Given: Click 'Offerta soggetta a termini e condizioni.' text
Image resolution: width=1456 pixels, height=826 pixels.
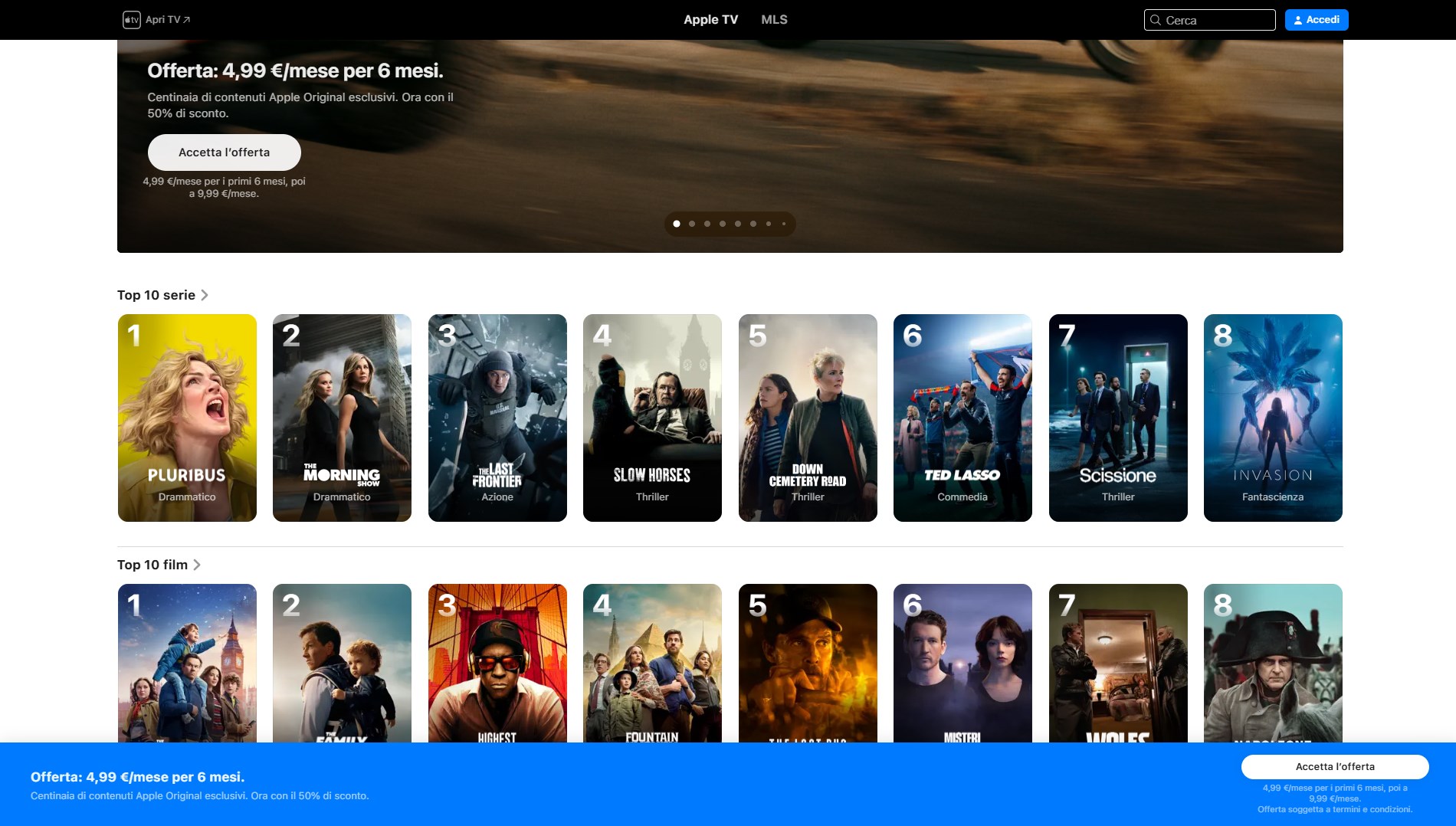Looking at the screenshot, I should [1335, 809].
